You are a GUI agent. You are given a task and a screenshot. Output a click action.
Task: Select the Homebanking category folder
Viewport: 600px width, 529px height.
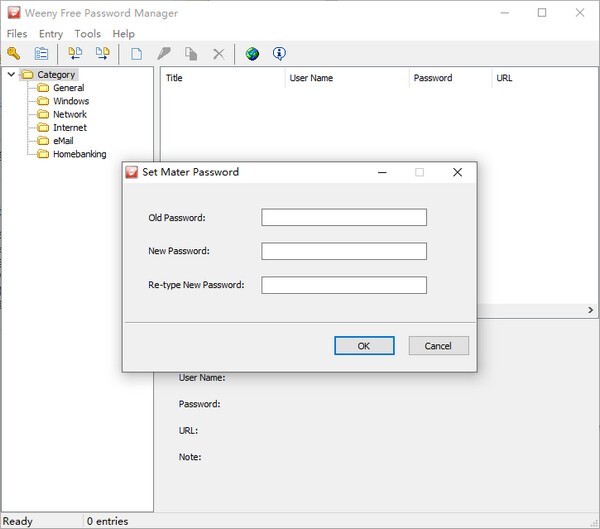[x=77, y=154]
